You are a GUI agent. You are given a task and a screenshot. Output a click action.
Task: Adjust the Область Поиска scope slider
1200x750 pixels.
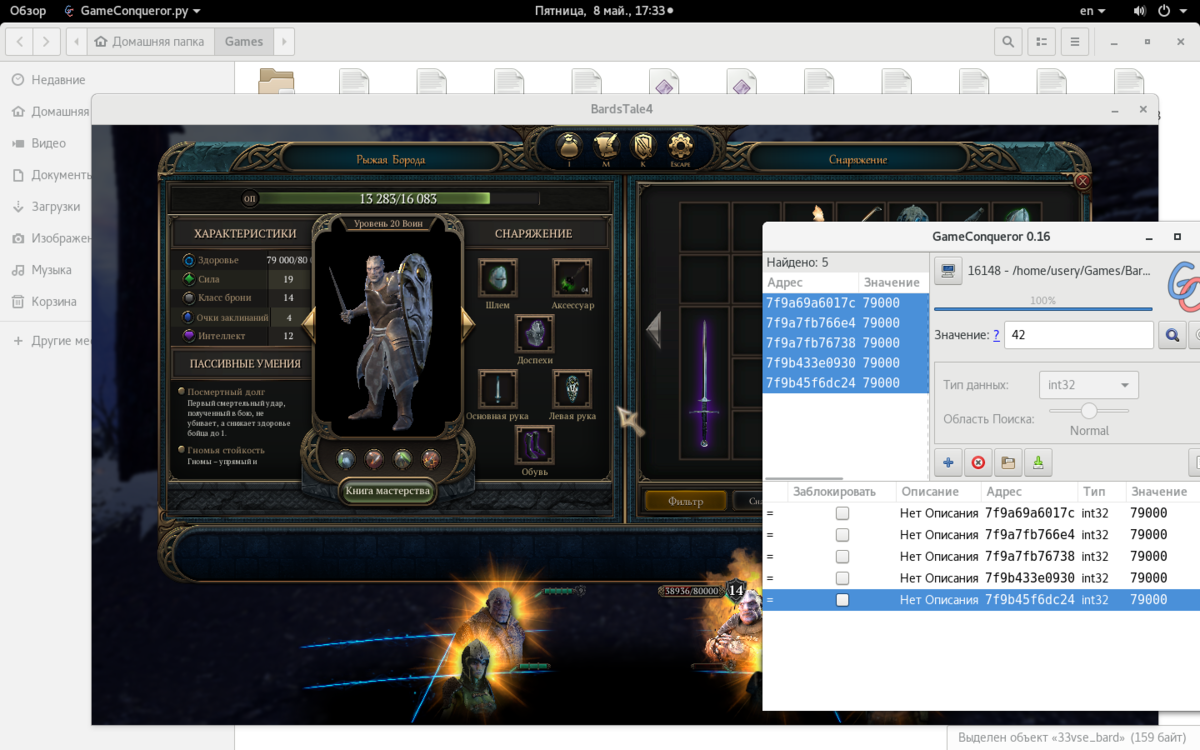point(1089,410)
